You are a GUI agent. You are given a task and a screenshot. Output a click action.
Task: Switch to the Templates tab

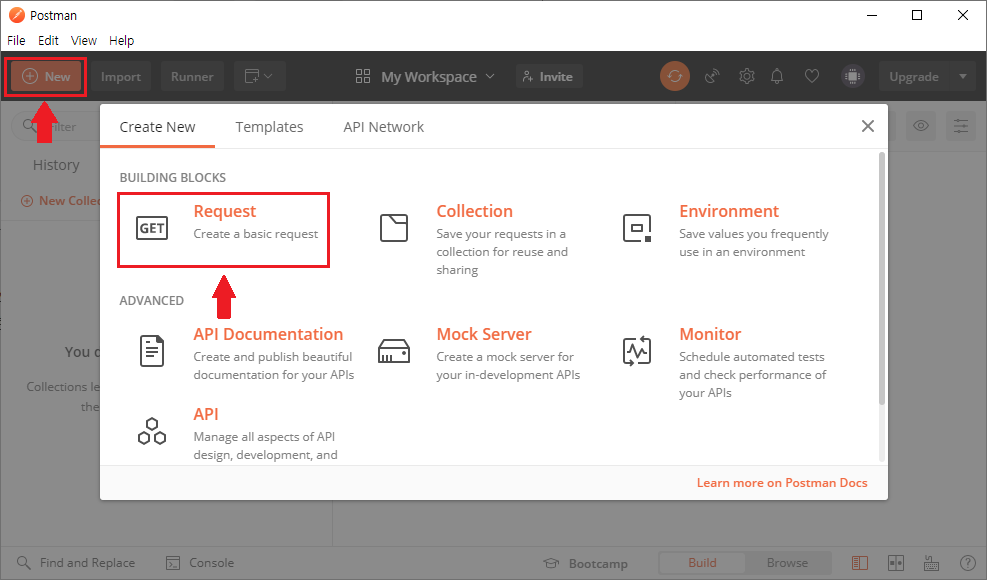click(x=269, y=127)
